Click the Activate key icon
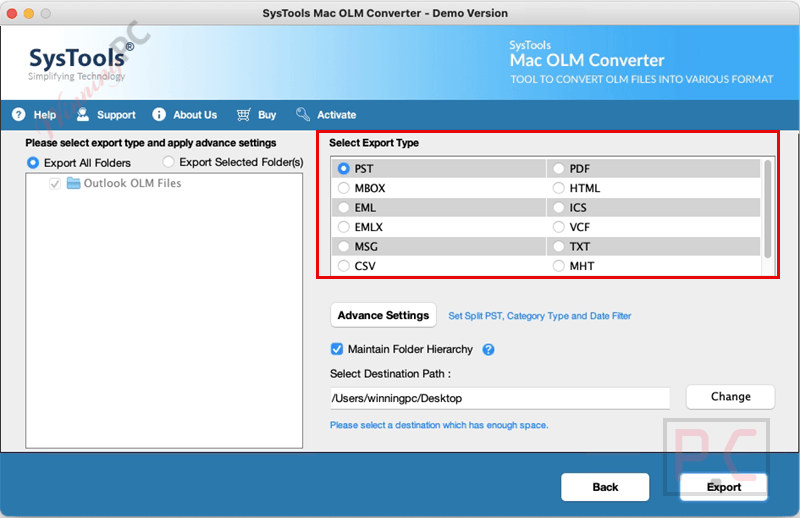800x518 pixels. click(303, 114)
